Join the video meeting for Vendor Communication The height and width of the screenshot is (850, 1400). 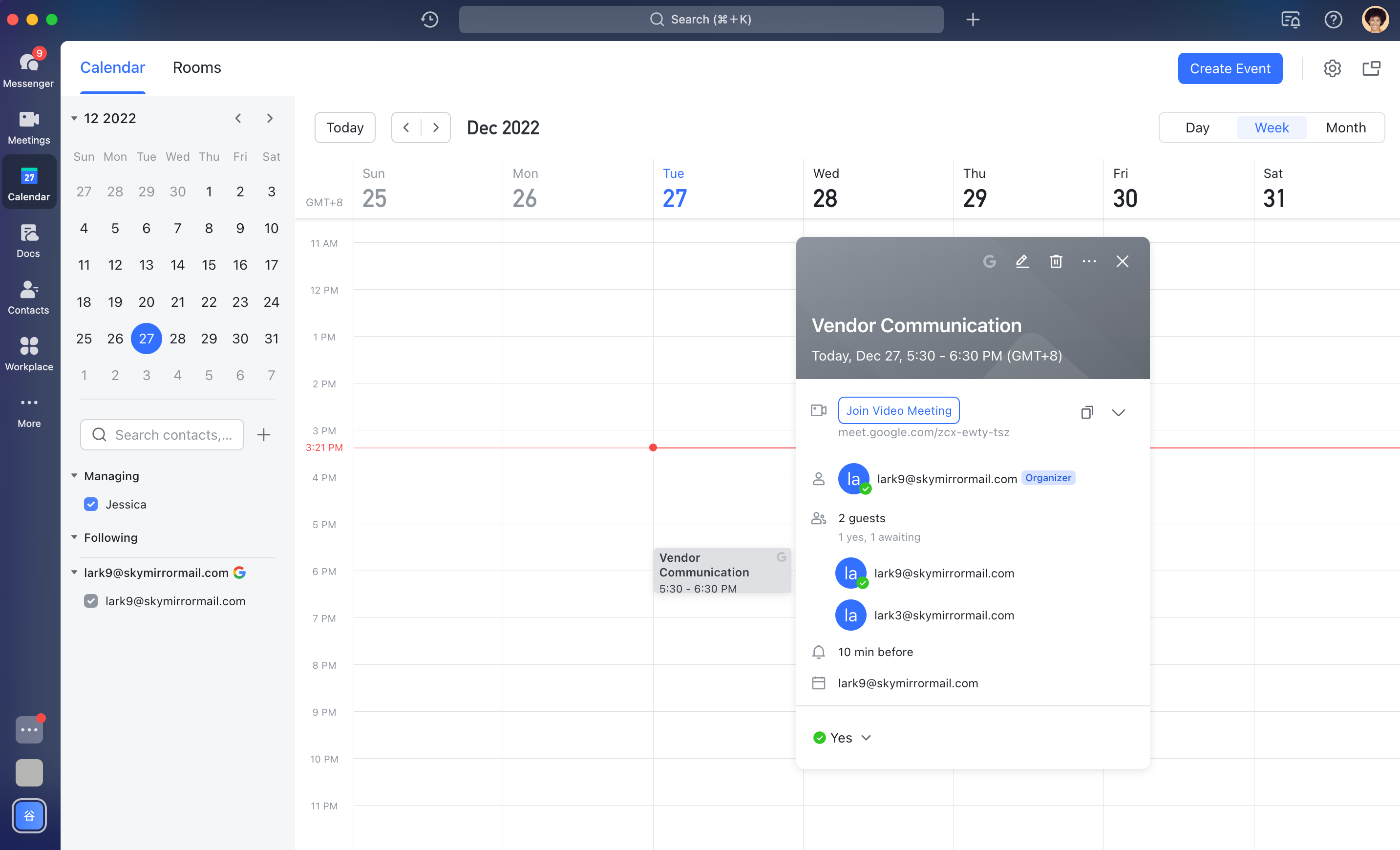(x=898, y=410)
